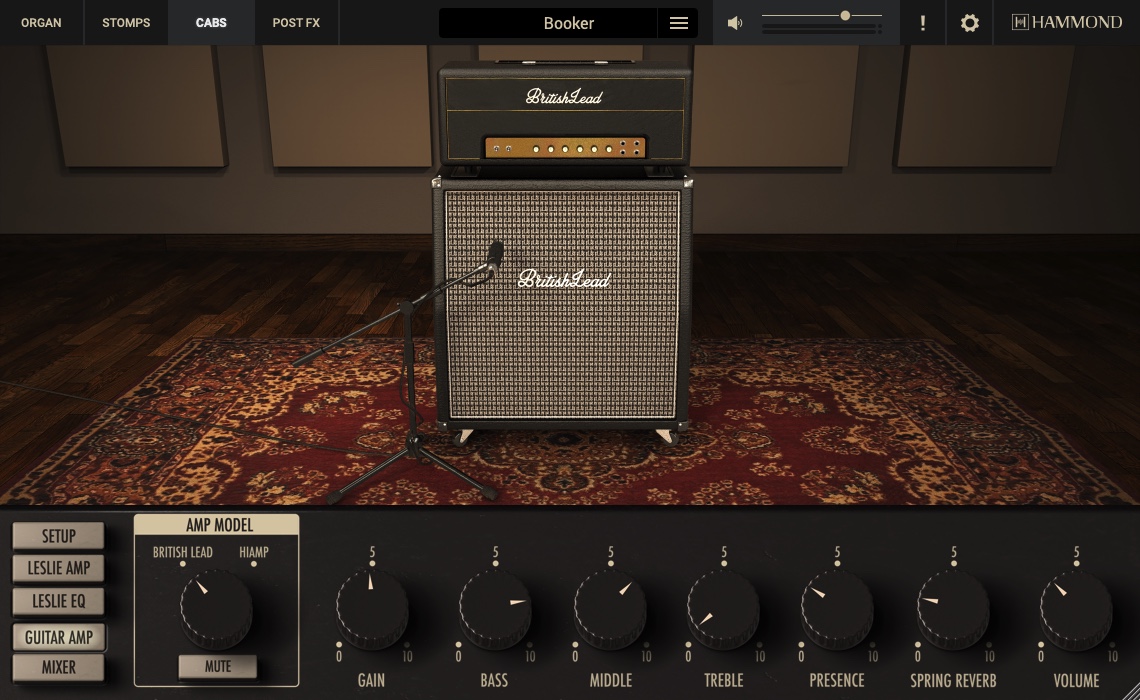Switch to the ORGAN tab
Viewport: 1140px width, 700px height.
(41, 23)
